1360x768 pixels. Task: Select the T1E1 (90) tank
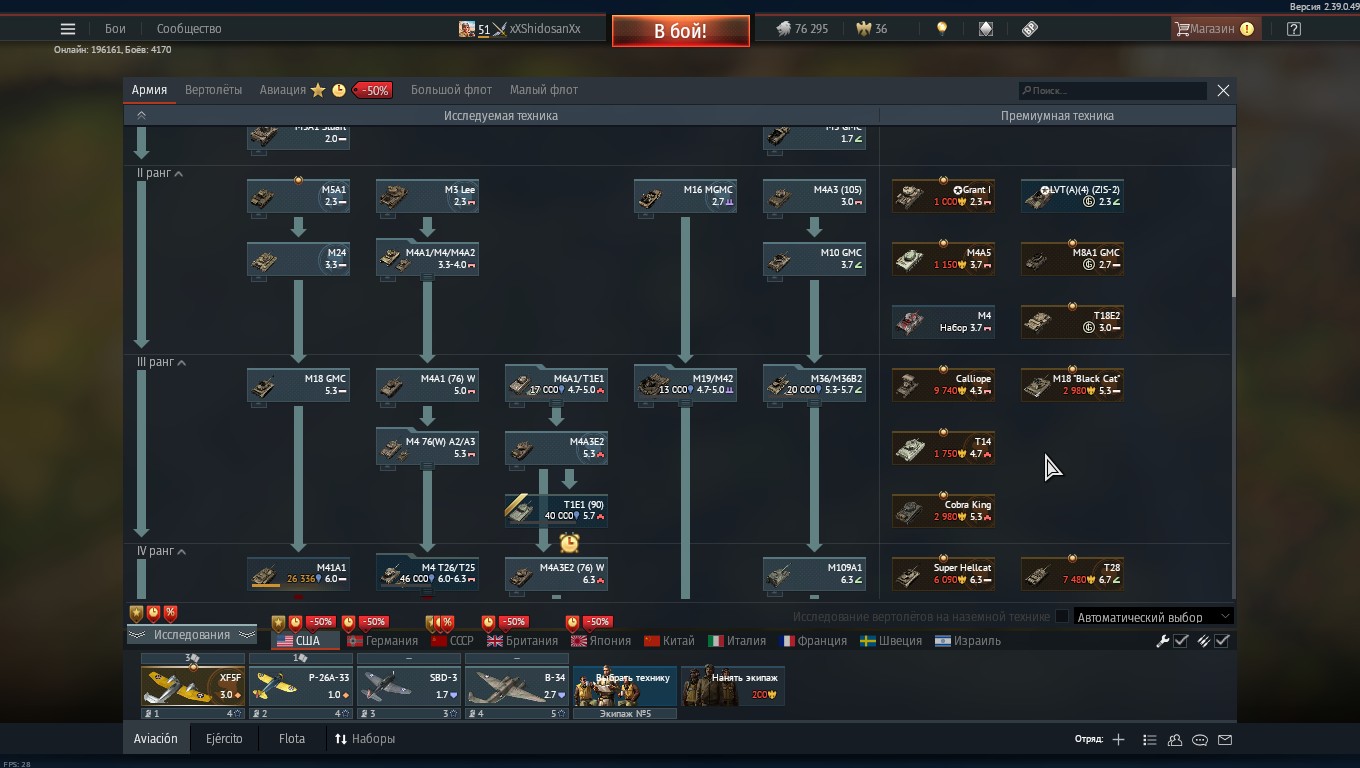coord(556,511)
